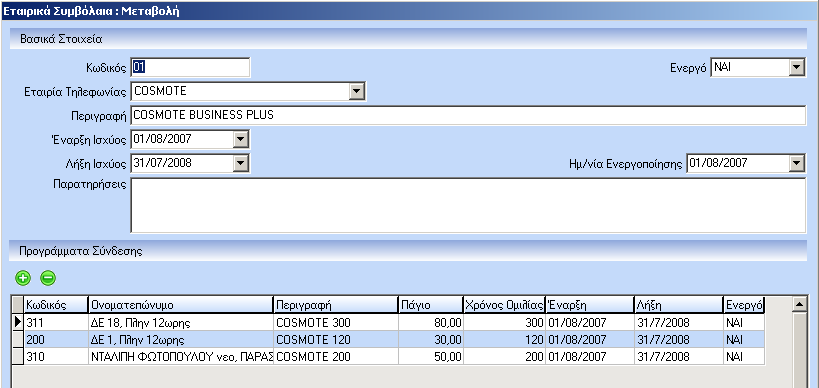The height and width of the screenshot is (388, 819).
Task: Select the cell with code 200
Action: pos(56,339)
